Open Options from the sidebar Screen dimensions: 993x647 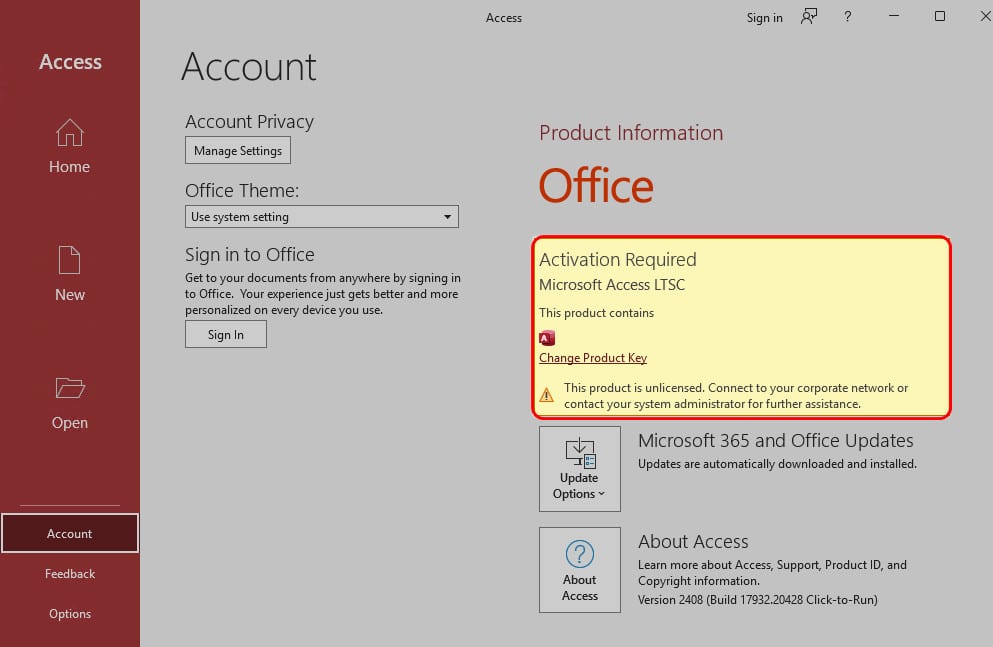(70, 613)
